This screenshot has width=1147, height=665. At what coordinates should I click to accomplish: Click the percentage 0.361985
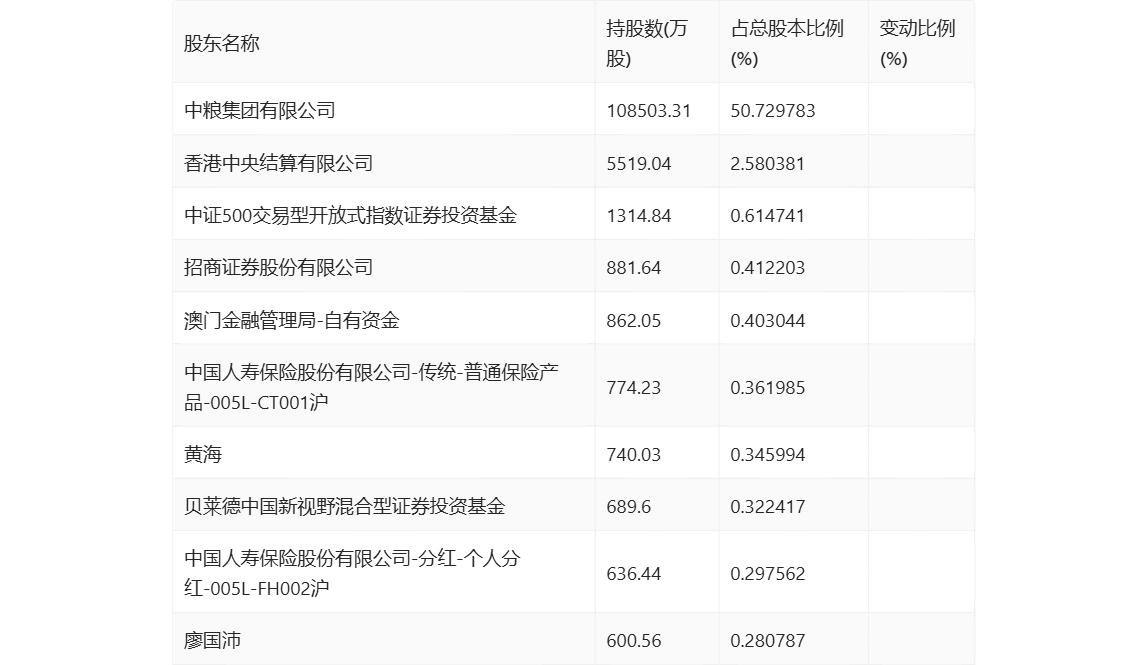[x=767, y=387]
